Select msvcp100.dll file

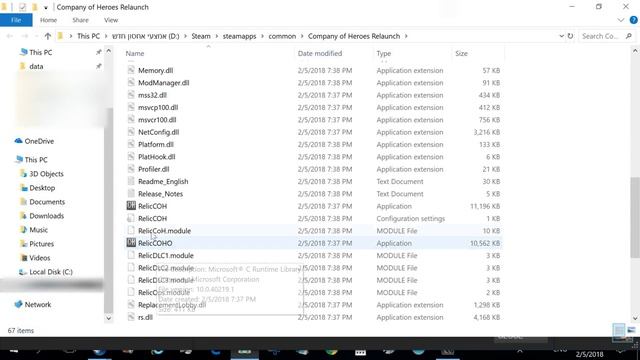(x=158, y=108)
